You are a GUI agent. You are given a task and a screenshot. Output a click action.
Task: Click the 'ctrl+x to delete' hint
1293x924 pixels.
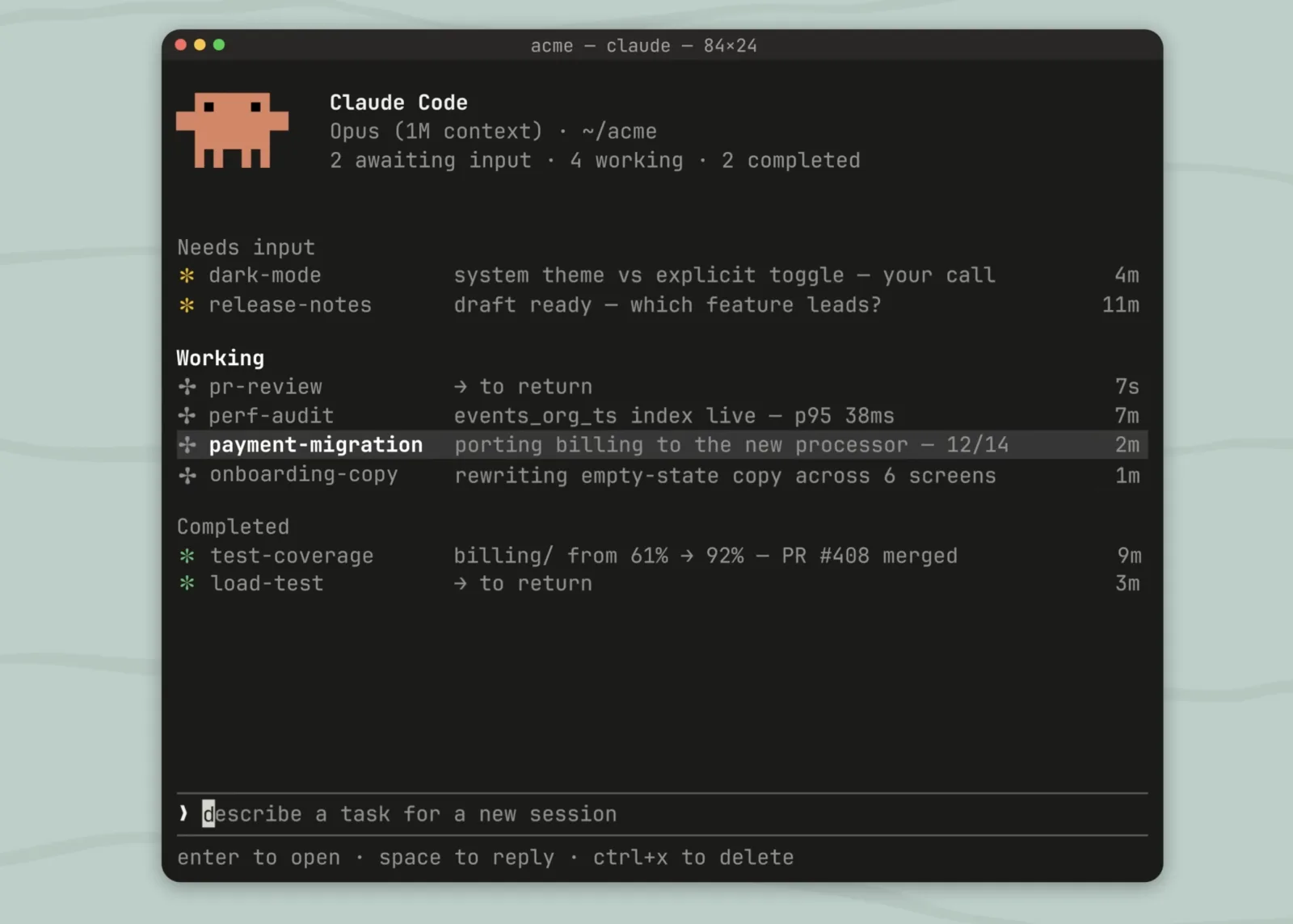tap(693, 858)
